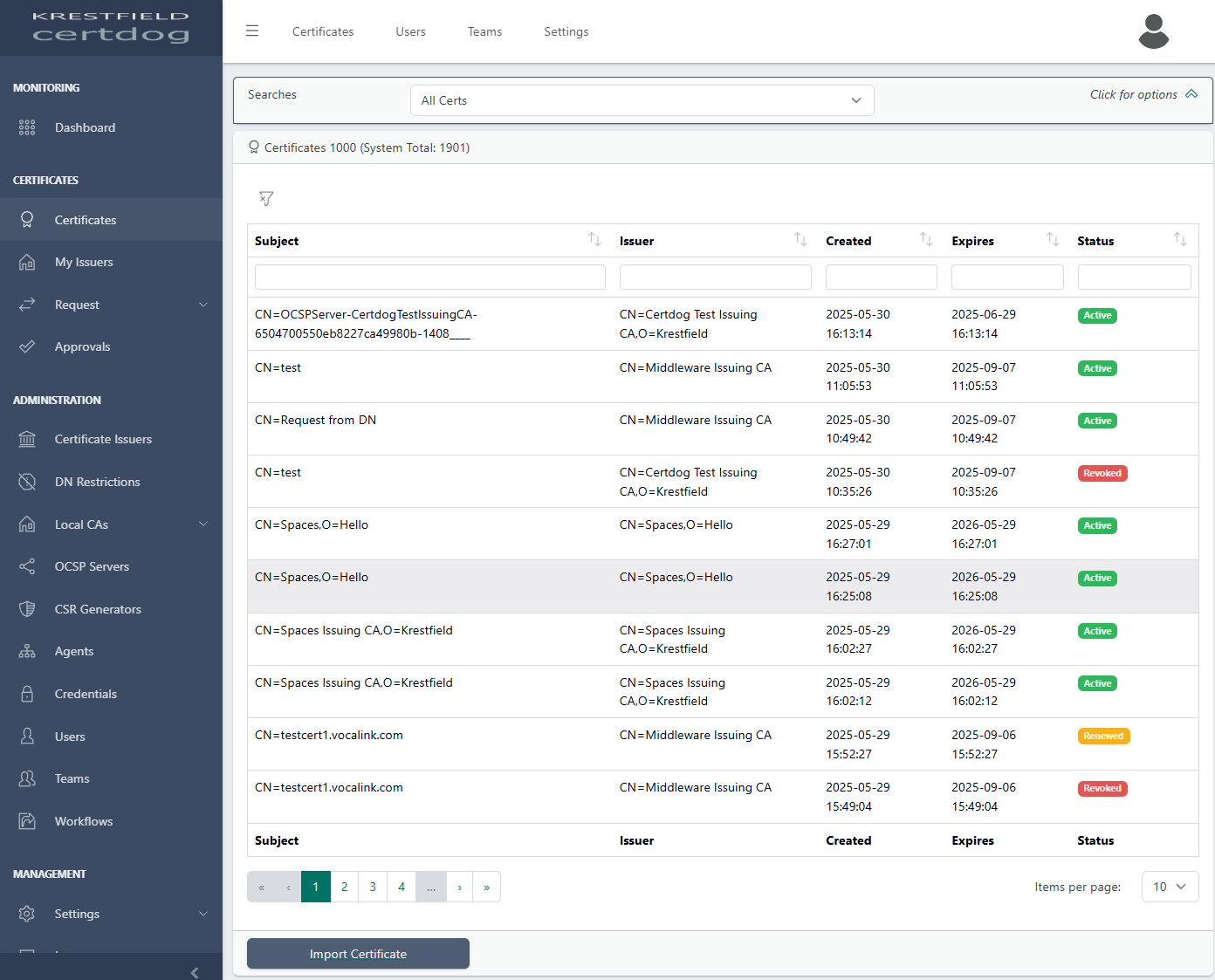Select the CN=OCSPServer-CertdogTestIssuingCA certificate row
Viewport: 1215px width, 980px height.
(723, 324)
